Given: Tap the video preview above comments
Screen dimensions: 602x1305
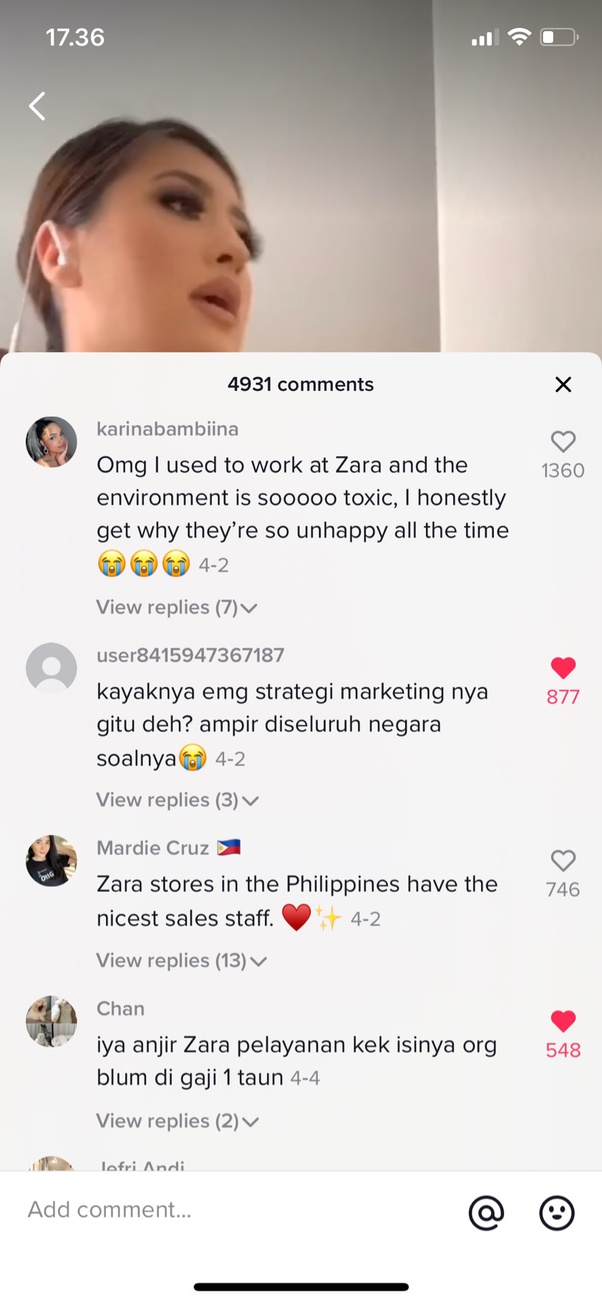Looking at the screenshot, I should [301, 176].
